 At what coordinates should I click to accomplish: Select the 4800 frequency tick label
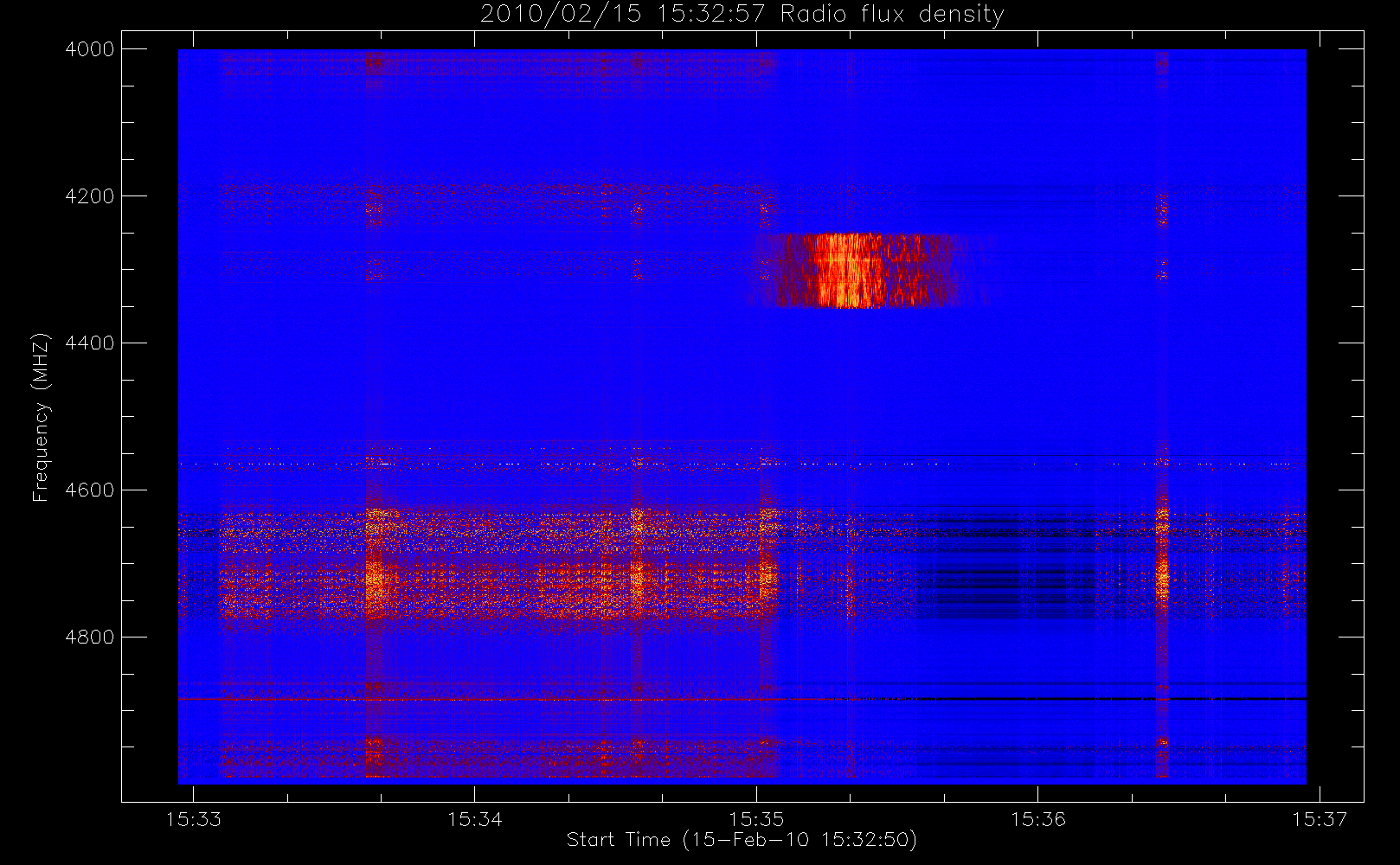click(x=90, y=638)
